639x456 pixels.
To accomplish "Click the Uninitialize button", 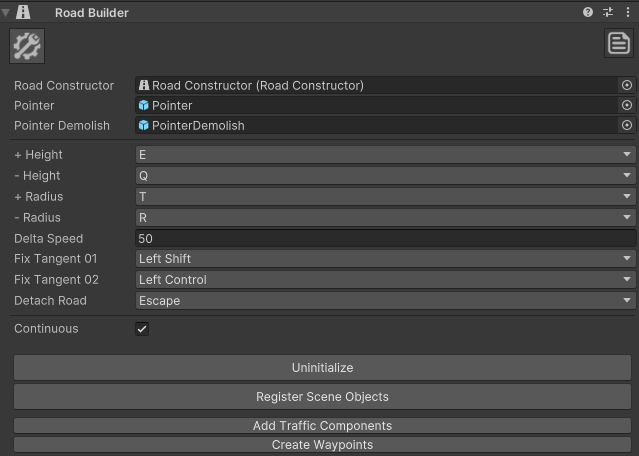I will click(322, 368).
